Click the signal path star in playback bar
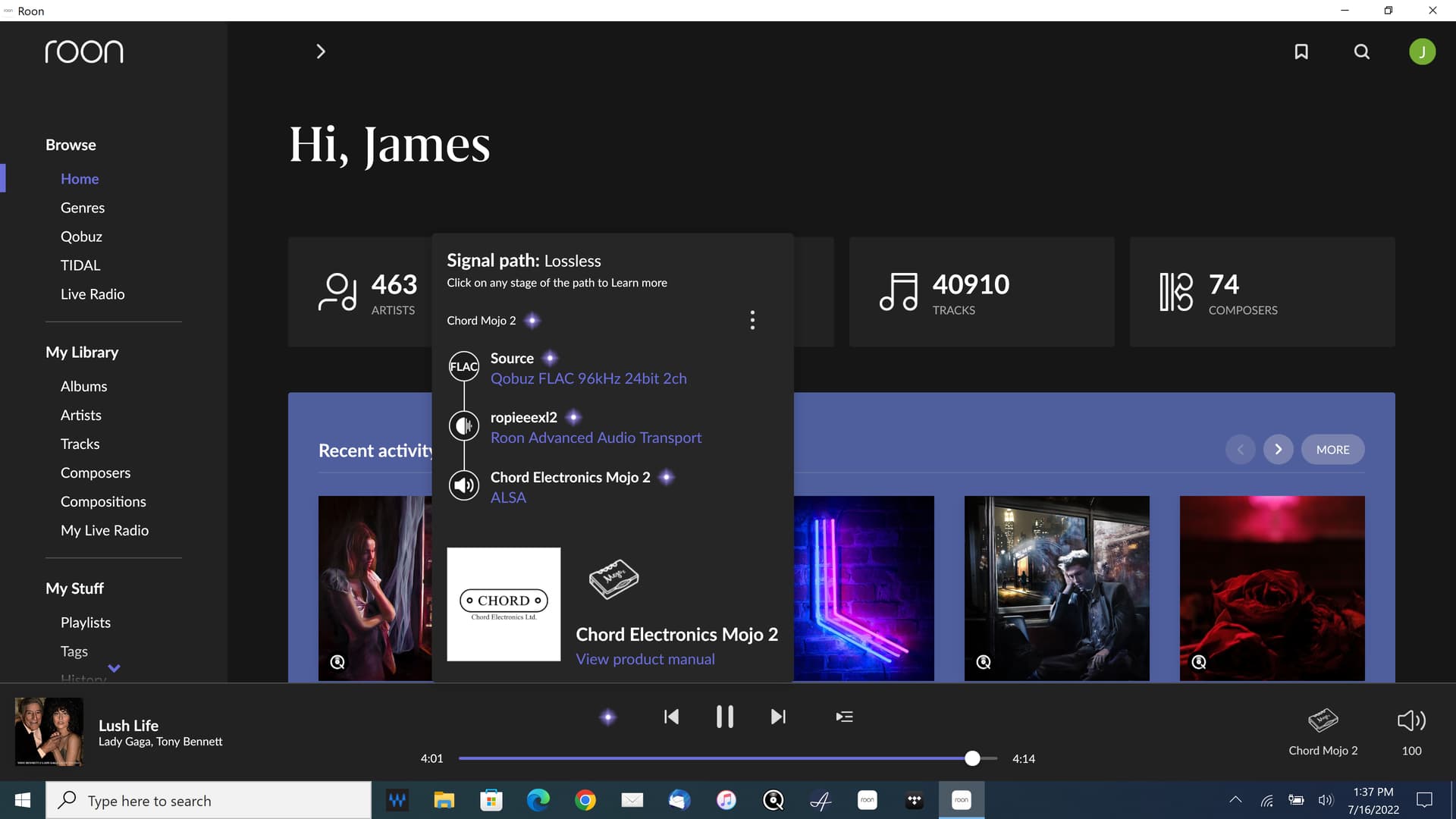This screenshot has width=1456, height=819. click(x=608, y=717)
